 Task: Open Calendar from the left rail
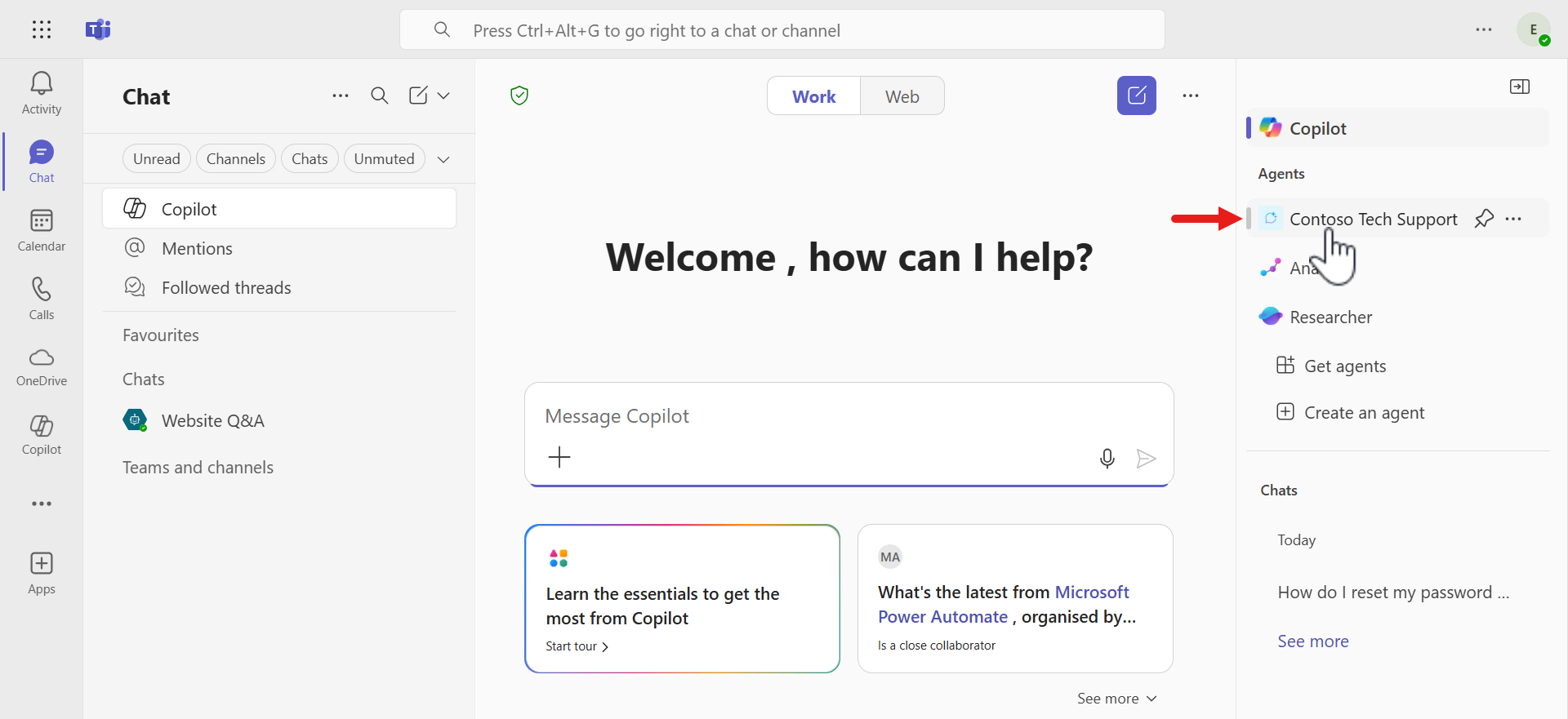[x=41, y=230]
